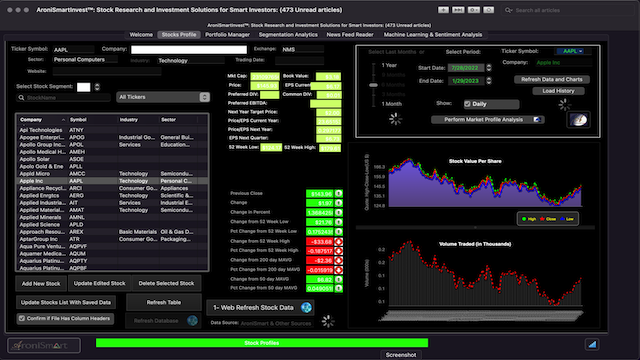The height and width of the screenshot is (360, 640).
Task: Click the Website input field
Action: (107, 71)
